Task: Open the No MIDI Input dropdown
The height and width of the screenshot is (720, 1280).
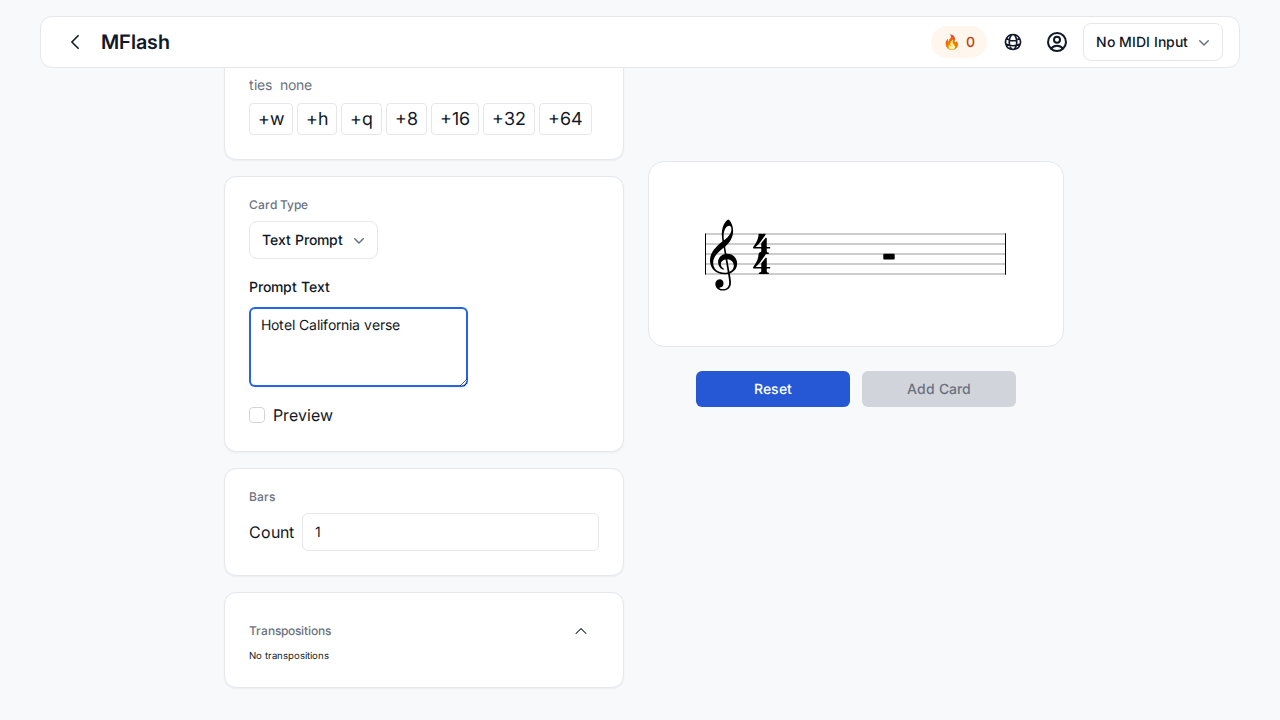Action: 1153,42
